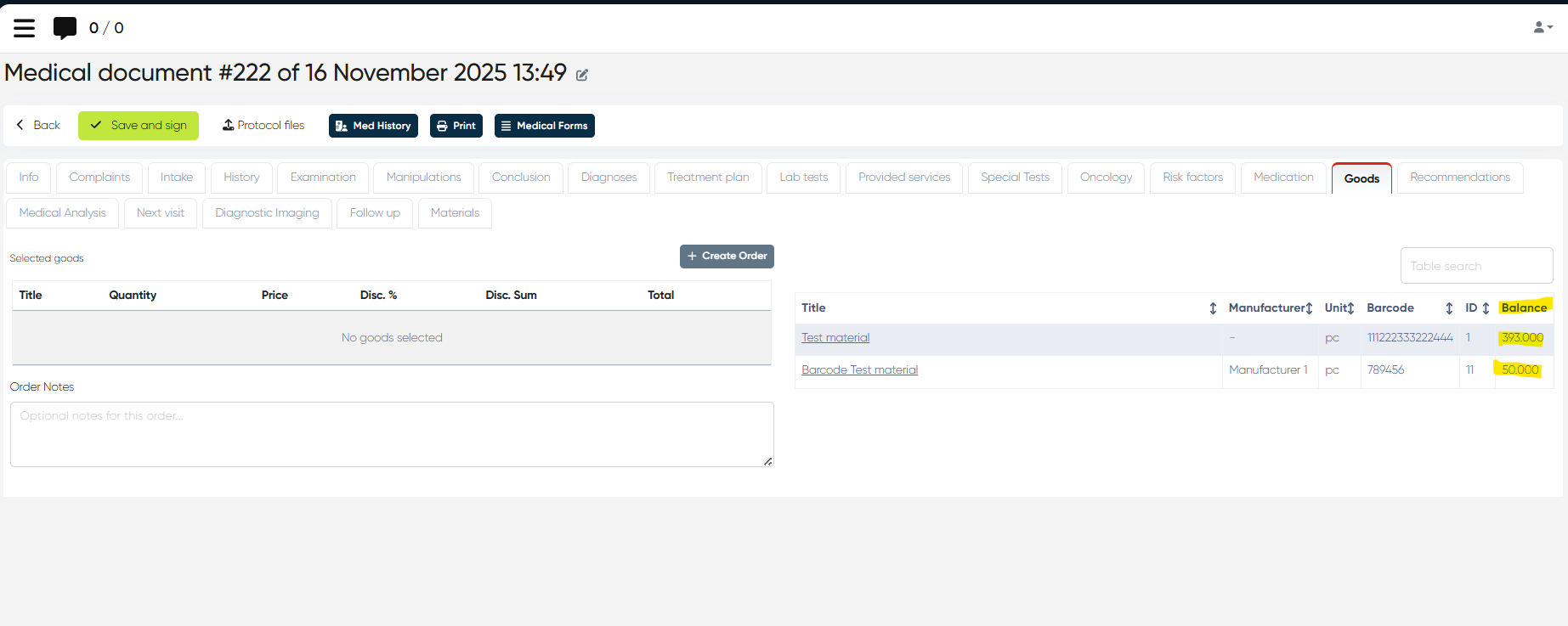Go back using the Back arrow

point(38,125)
